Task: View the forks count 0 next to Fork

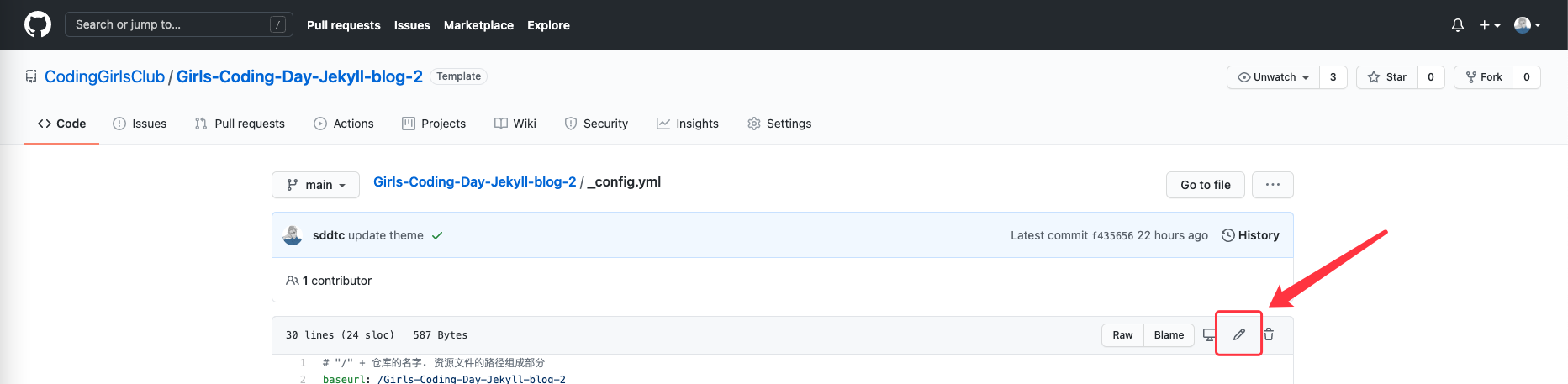Action: [x=1526, y=77]
